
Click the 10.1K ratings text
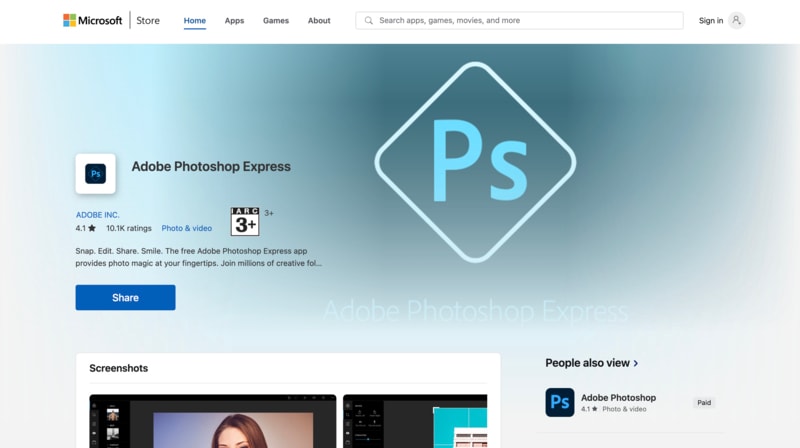[129, 228]
